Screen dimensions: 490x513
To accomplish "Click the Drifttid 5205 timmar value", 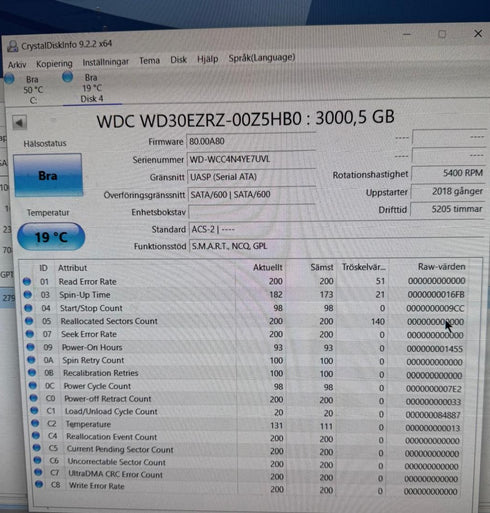I will [447, 209].
